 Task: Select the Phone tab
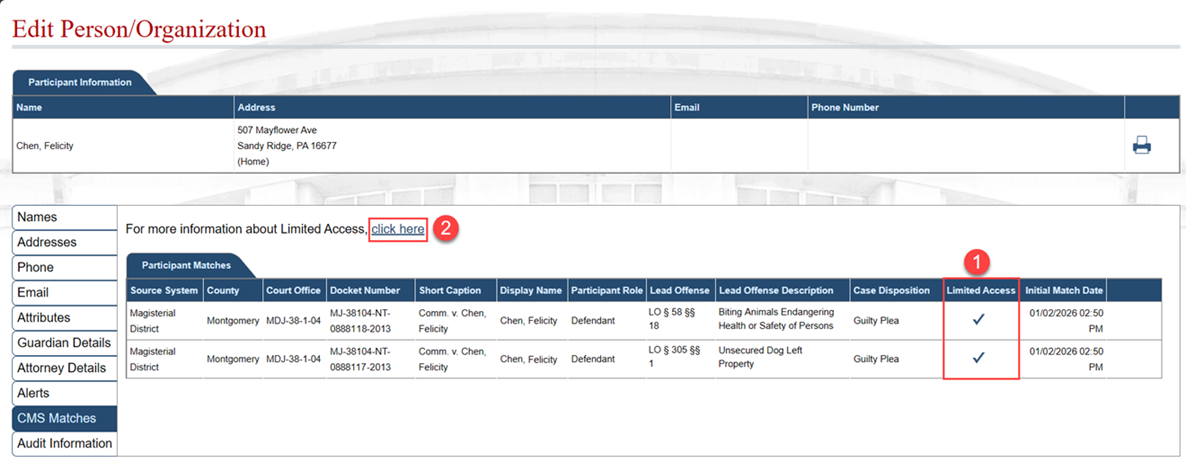[36, 267]
